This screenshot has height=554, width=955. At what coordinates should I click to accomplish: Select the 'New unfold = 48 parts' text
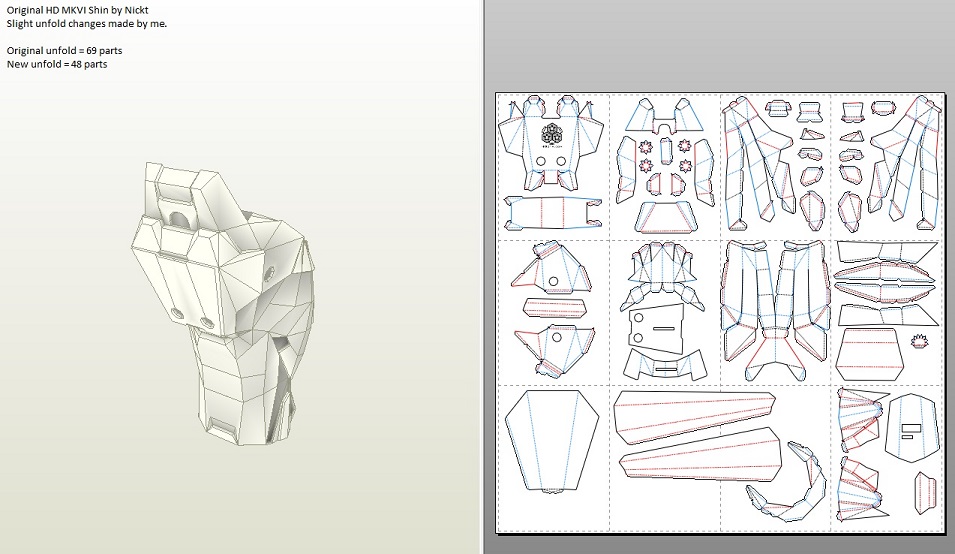[57, 64]
